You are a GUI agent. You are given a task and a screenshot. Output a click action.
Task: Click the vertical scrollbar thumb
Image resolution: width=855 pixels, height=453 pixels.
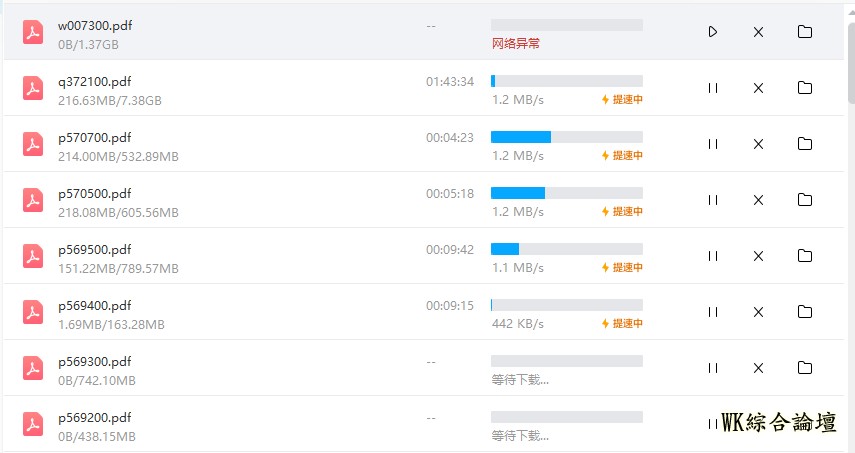[x=851, y=63]
